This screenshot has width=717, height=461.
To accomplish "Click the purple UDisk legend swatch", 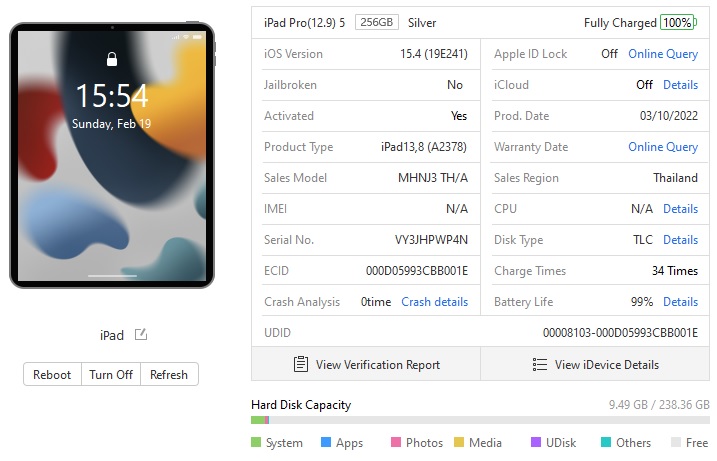I will coord(535,442).
